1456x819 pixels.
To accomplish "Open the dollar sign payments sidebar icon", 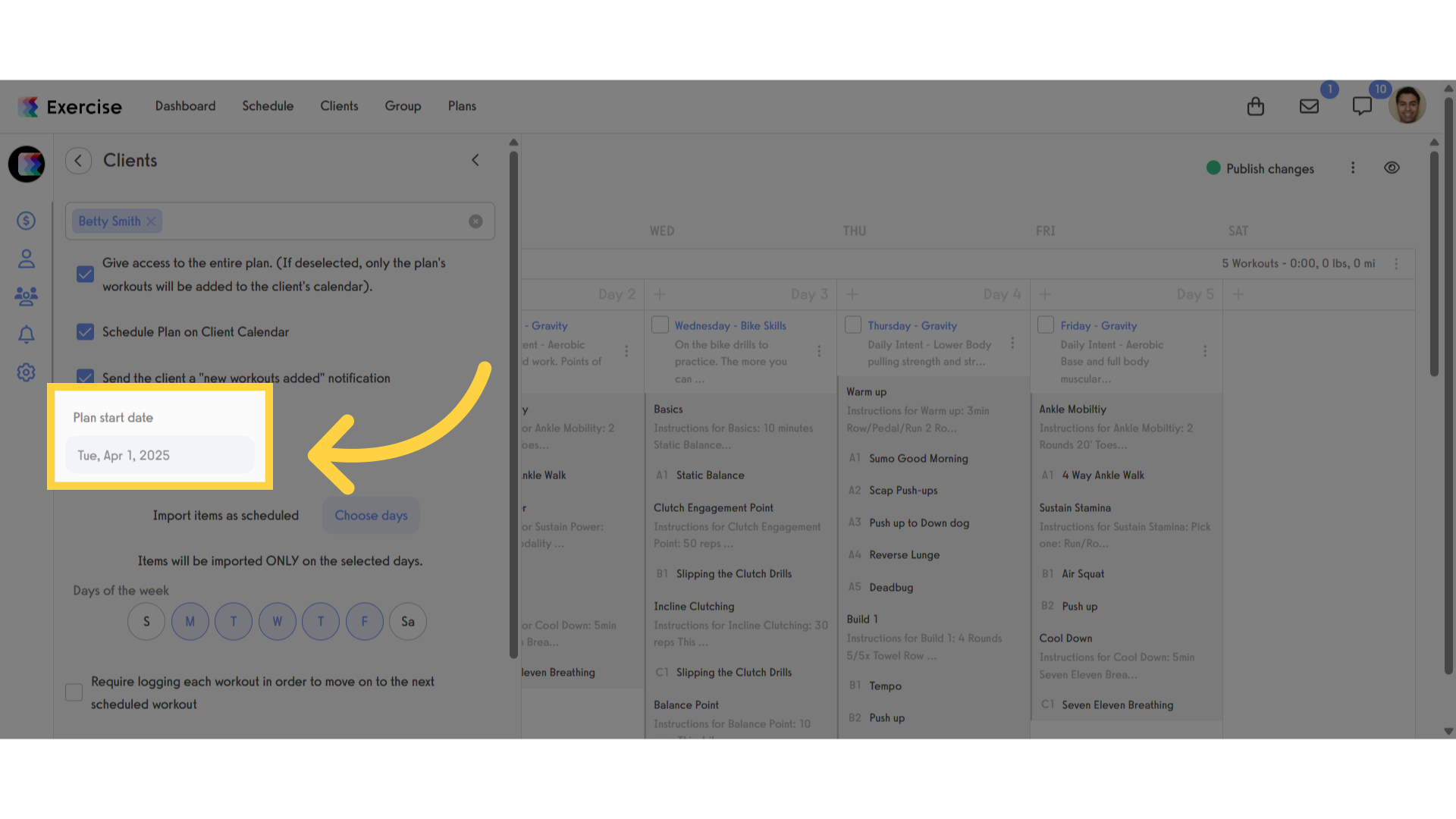I will pyautogui.click(x=27, y=221).
